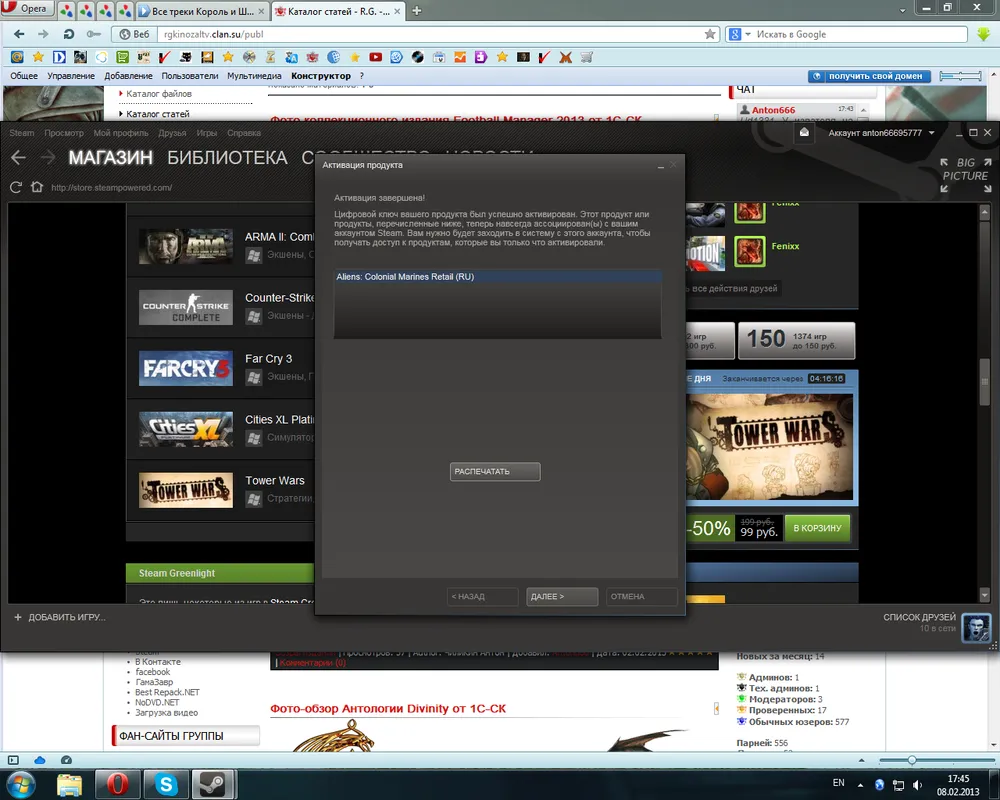Show hidden tray icons arrow
This screenshot has height=800, width=1000.
coord(860,785)
